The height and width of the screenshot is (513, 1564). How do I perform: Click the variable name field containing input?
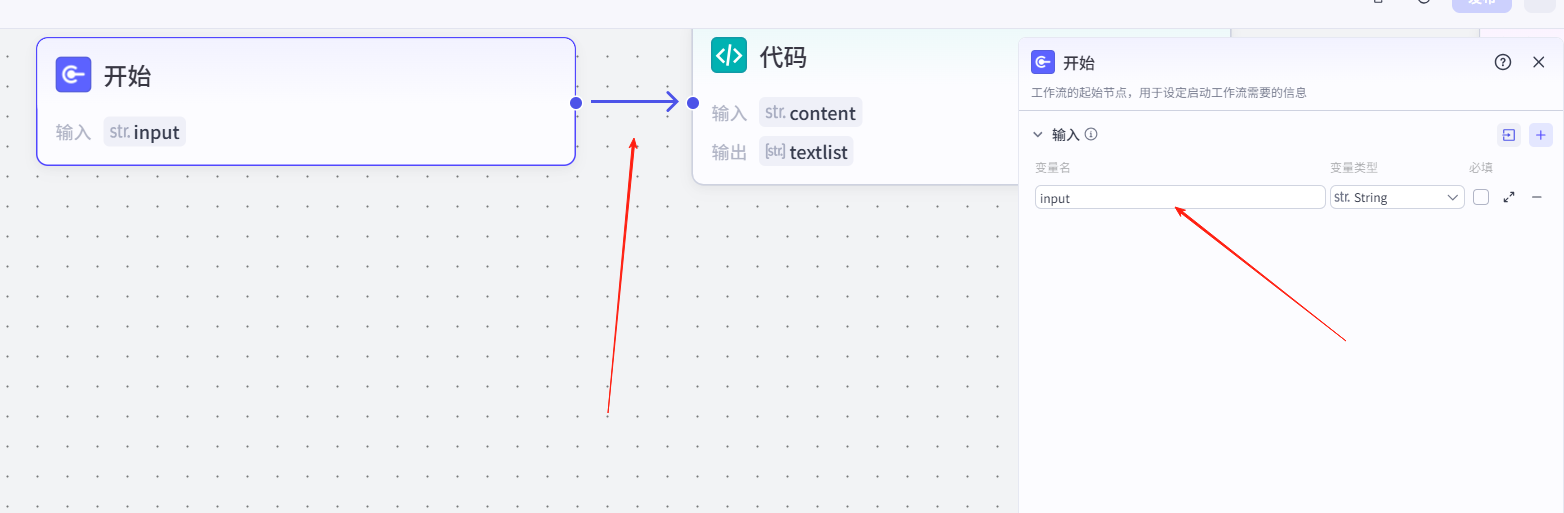pos(1180,197)
